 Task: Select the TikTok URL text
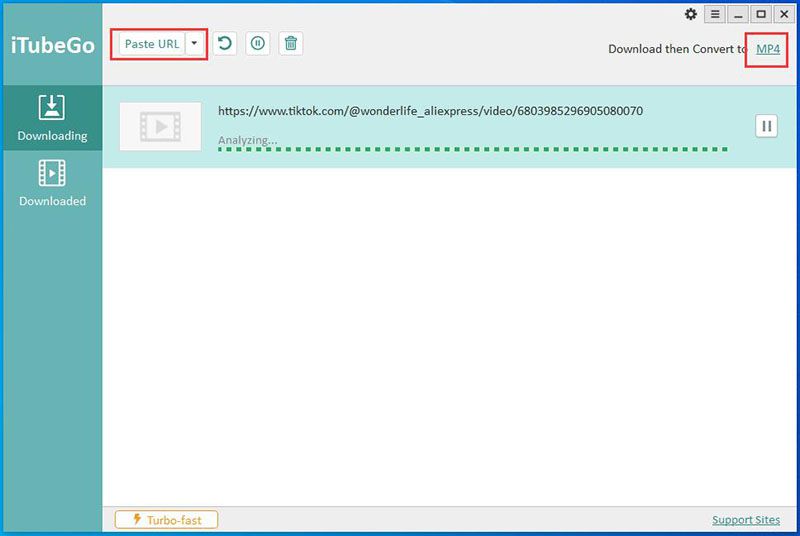[430, 111]
